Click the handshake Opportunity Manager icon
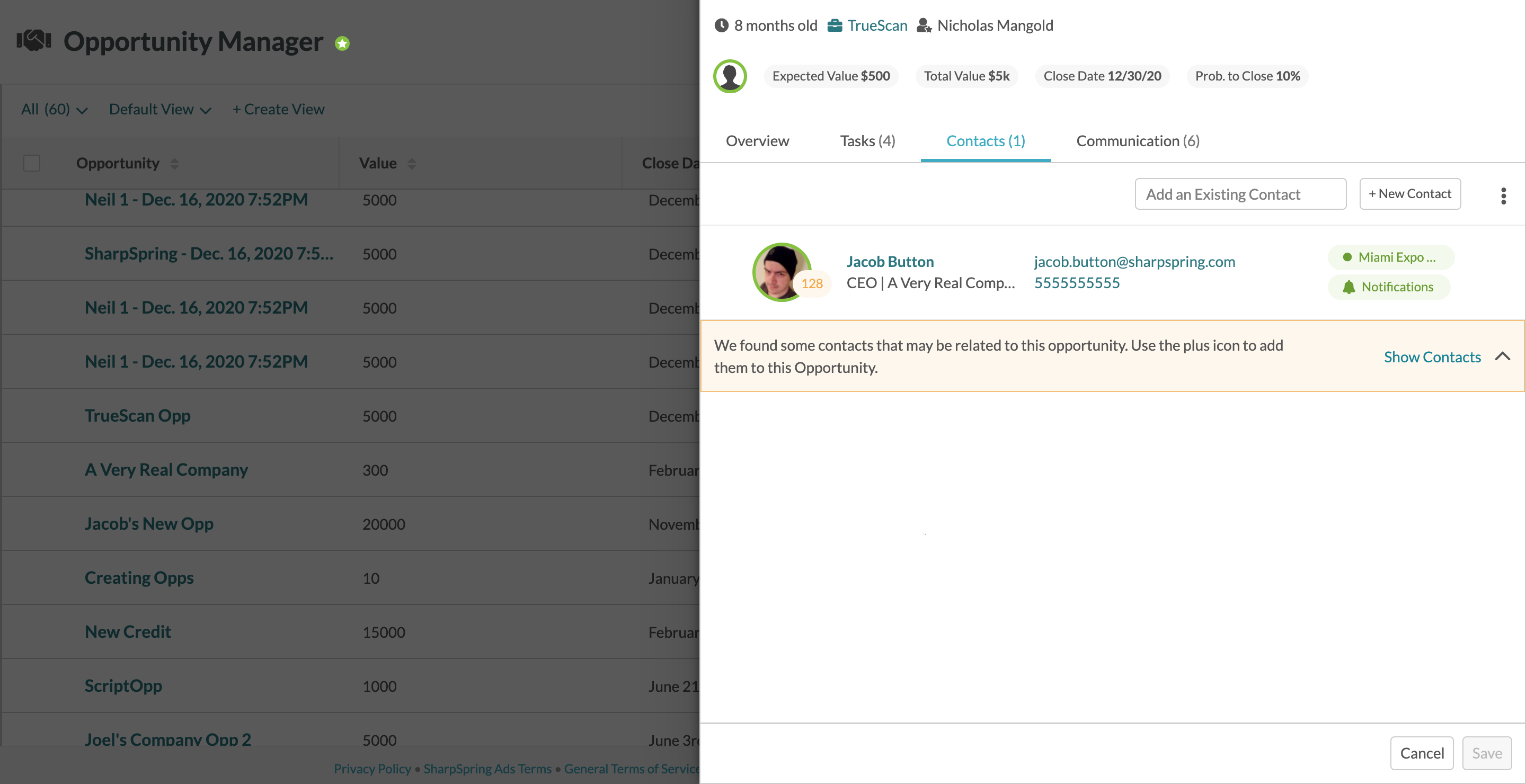 34,40
